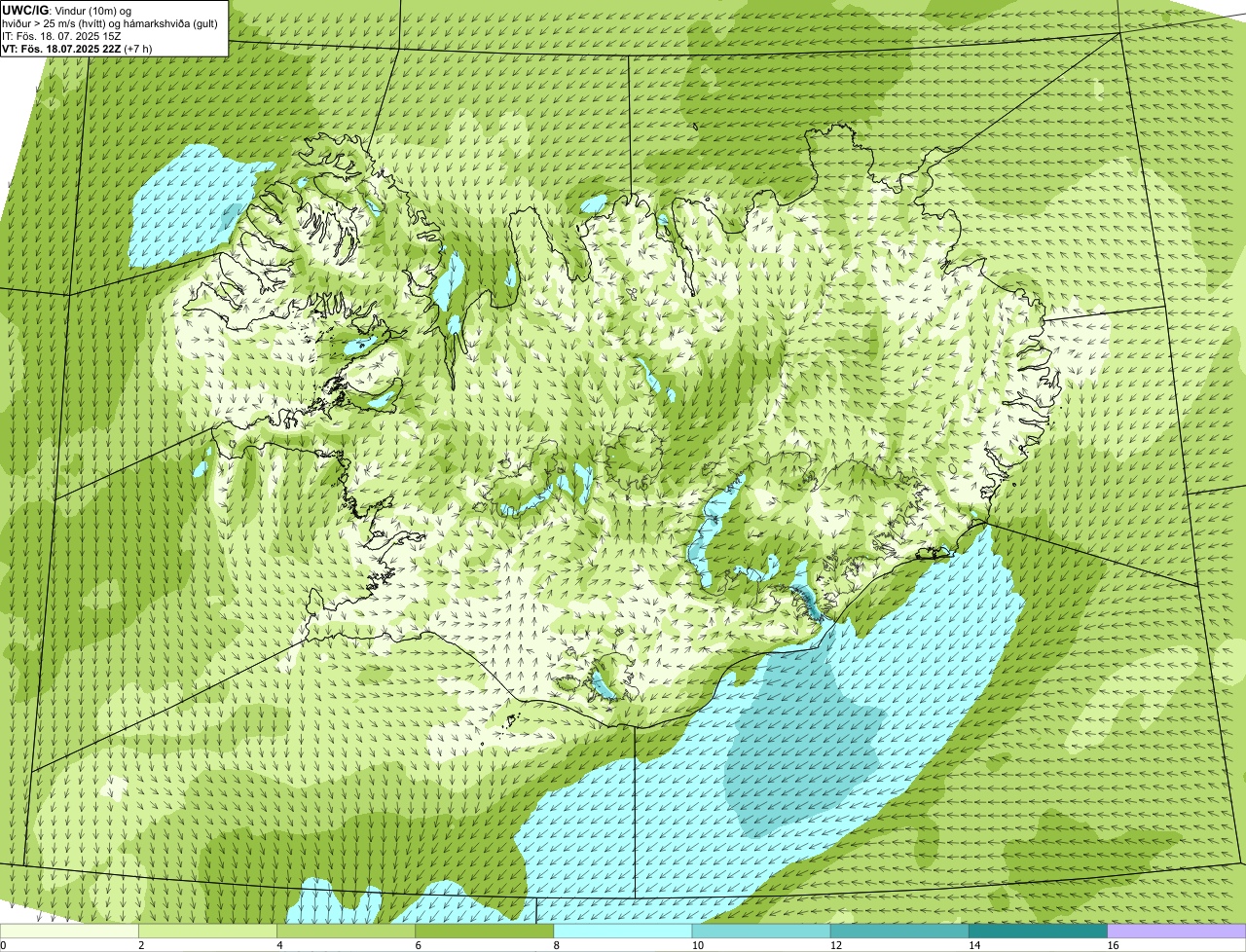
Task: Click the '0' label on the color scale
Action: [3, 945]
